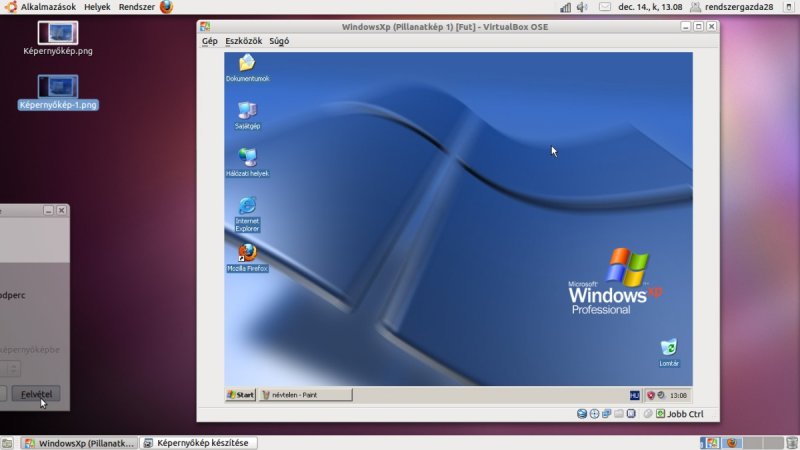The width and height of the screenshot is (800, 450).
Task: Select the Internet Explorer desktop shortcut
Action: point(247,214)
